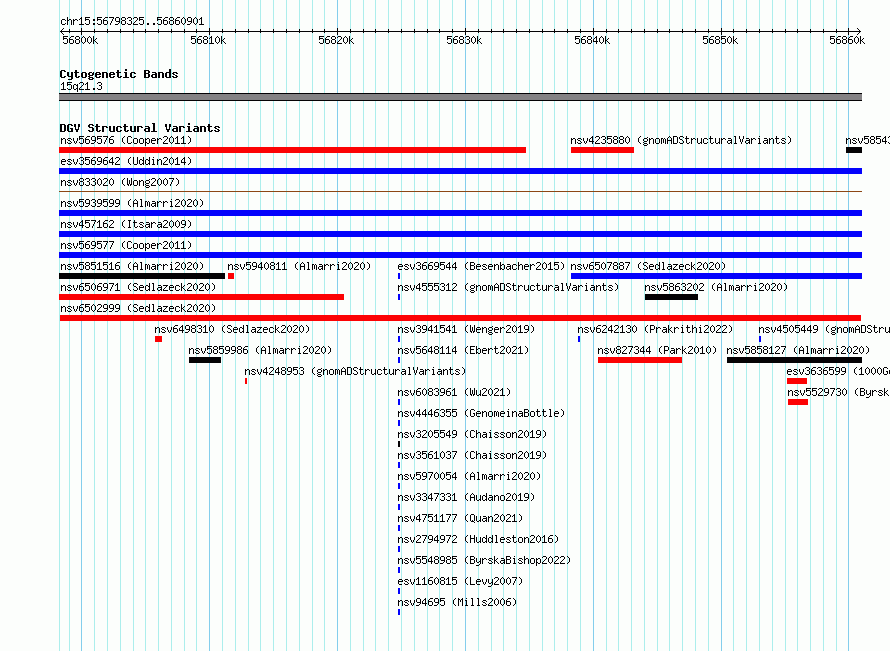The height and width of the screenshot is (651, 890).
Task: Click the 56810k ruler position
Action: [x=208, y=40]
